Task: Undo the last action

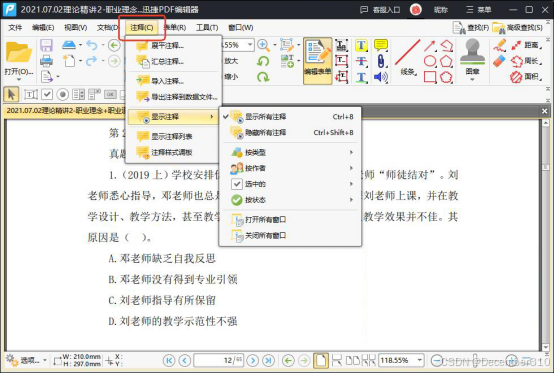Action: (x=92, y=45)
